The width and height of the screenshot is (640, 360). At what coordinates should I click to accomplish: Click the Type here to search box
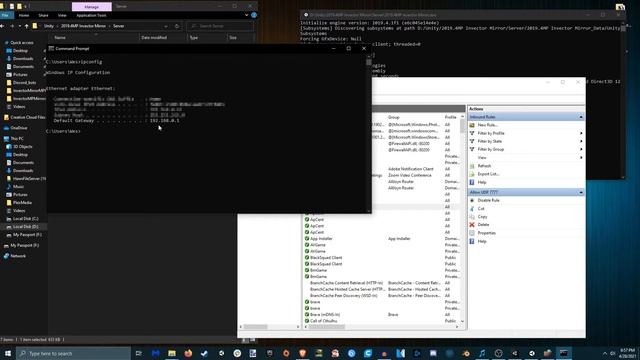(73, 353)
